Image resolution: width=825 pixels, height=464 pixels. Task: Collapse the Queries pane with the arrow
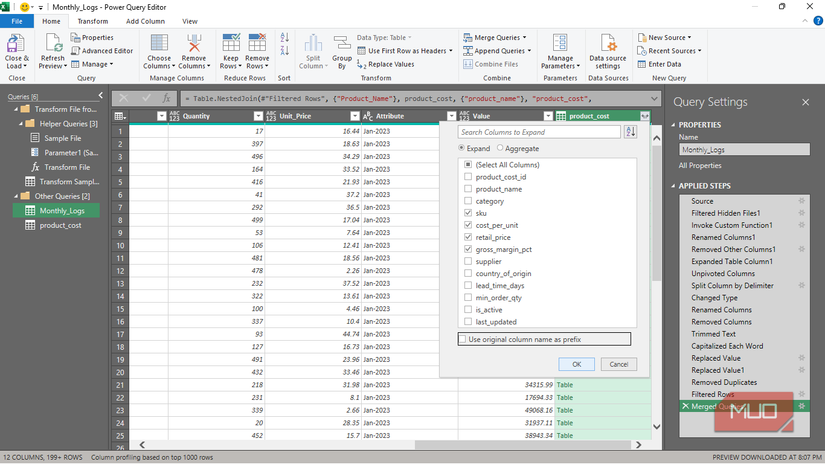(100, 96)
